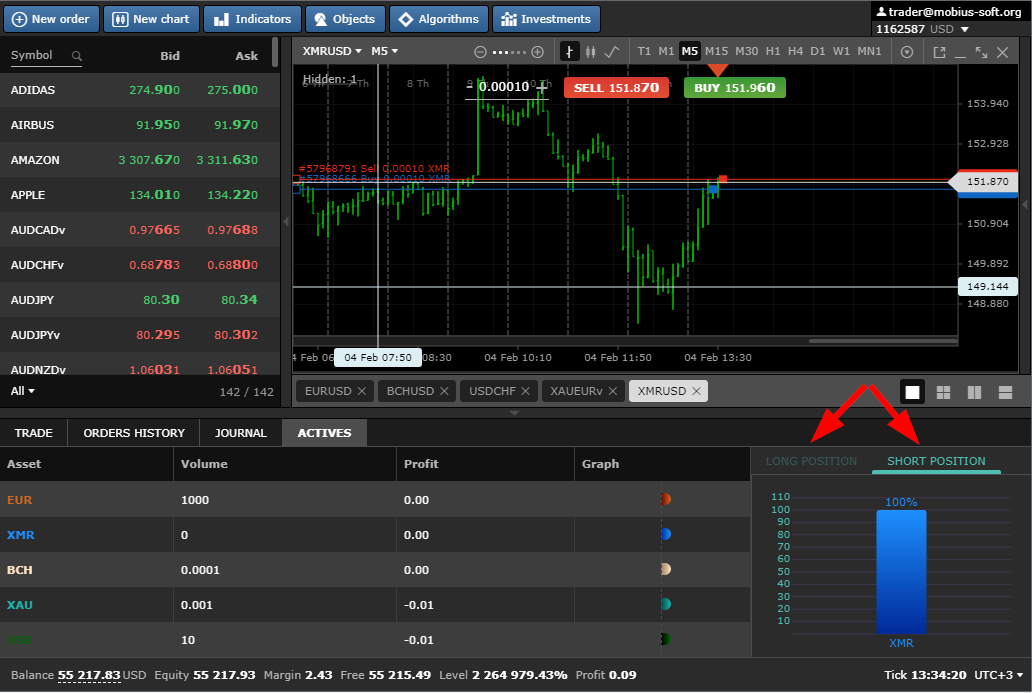Switch chart timeframe to M15

coord(717,51)
